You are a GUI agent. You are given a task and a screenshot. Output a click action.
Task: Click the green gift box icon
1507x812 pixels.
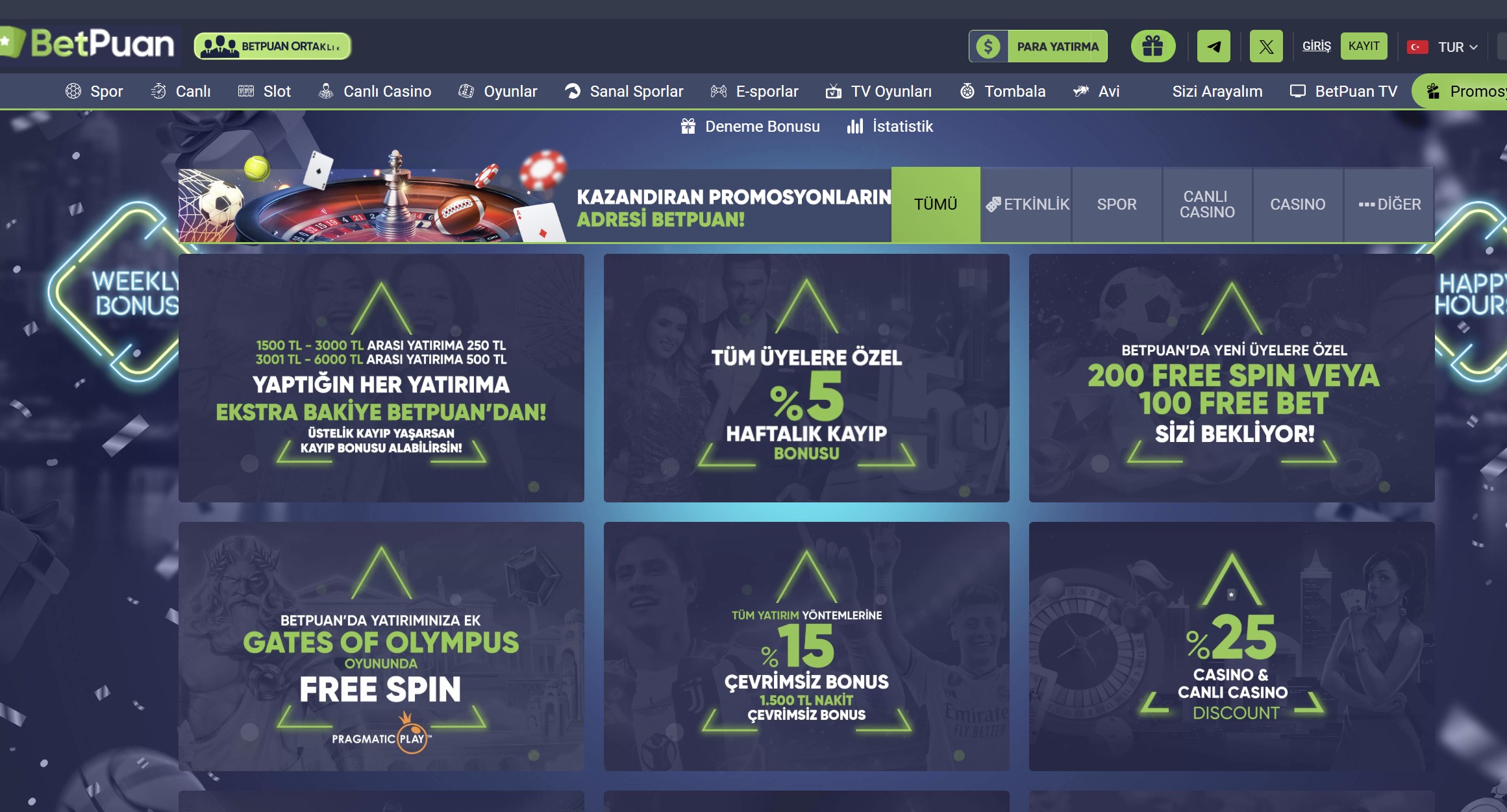[1152, 46]
